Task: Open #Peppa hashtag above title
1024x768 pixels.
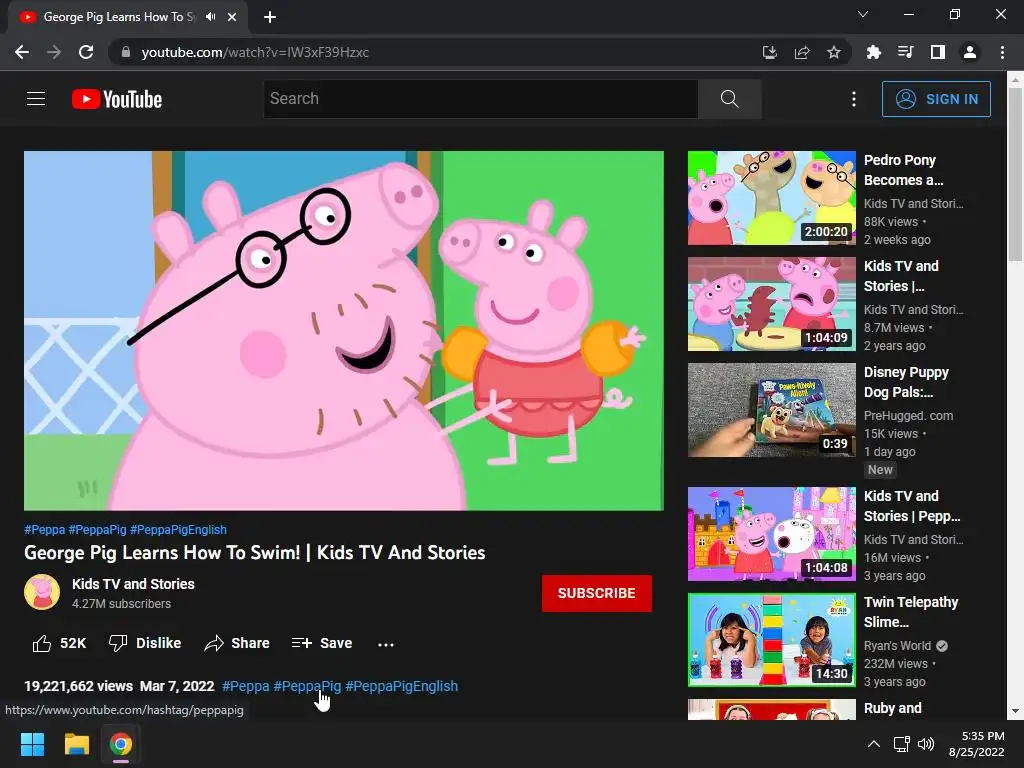Action: (44, 530)
